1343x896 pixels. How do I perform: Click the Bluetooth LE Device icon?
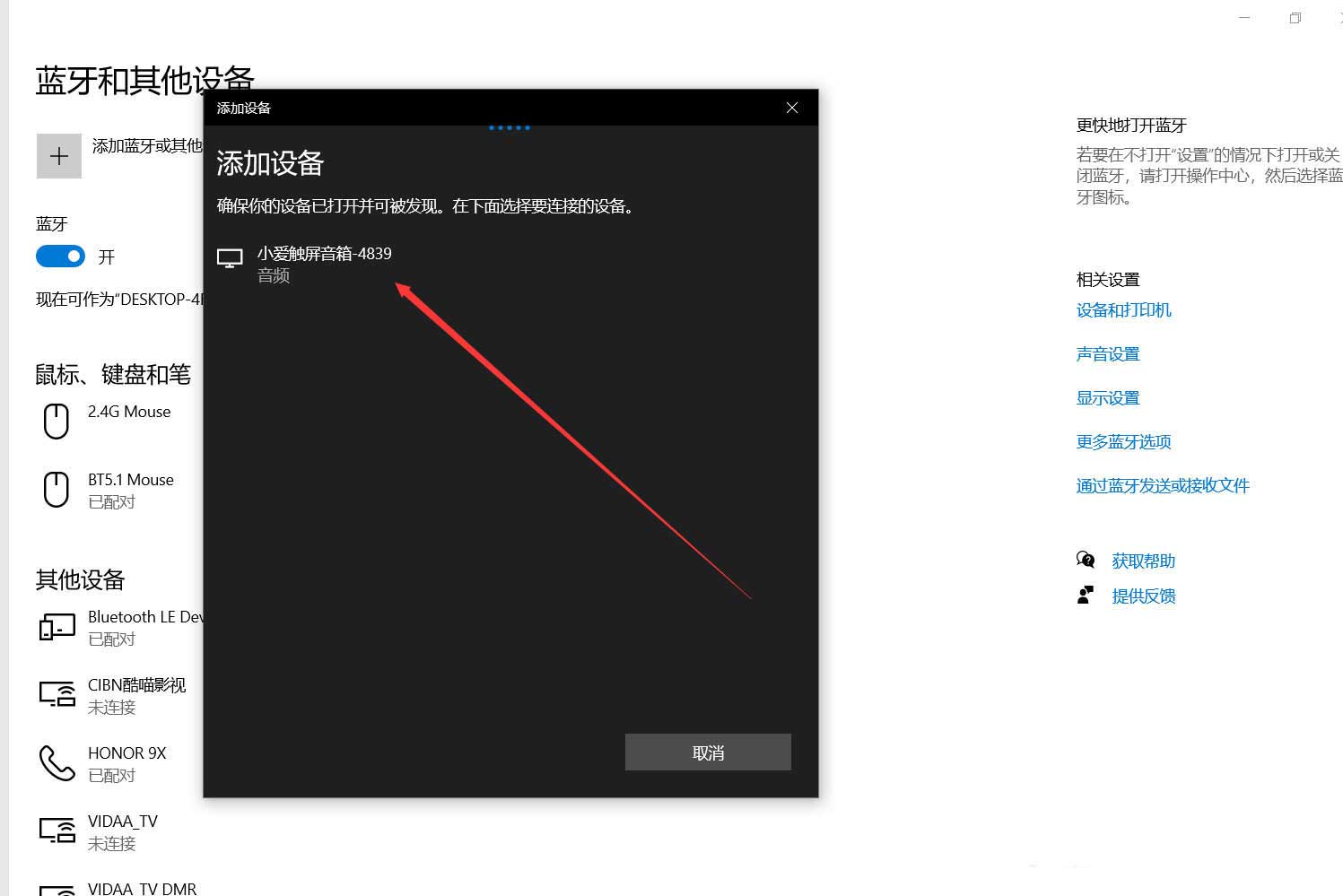[x=56, y=626]
